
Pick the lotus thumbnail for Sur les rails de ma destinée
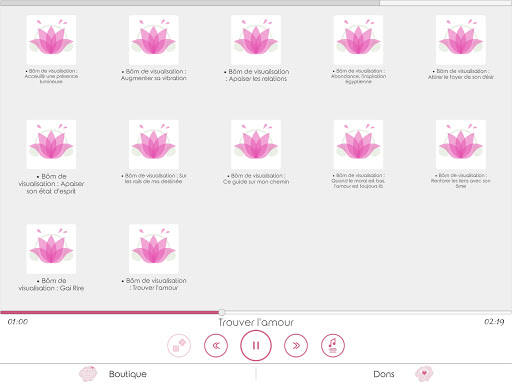[154, 144]
